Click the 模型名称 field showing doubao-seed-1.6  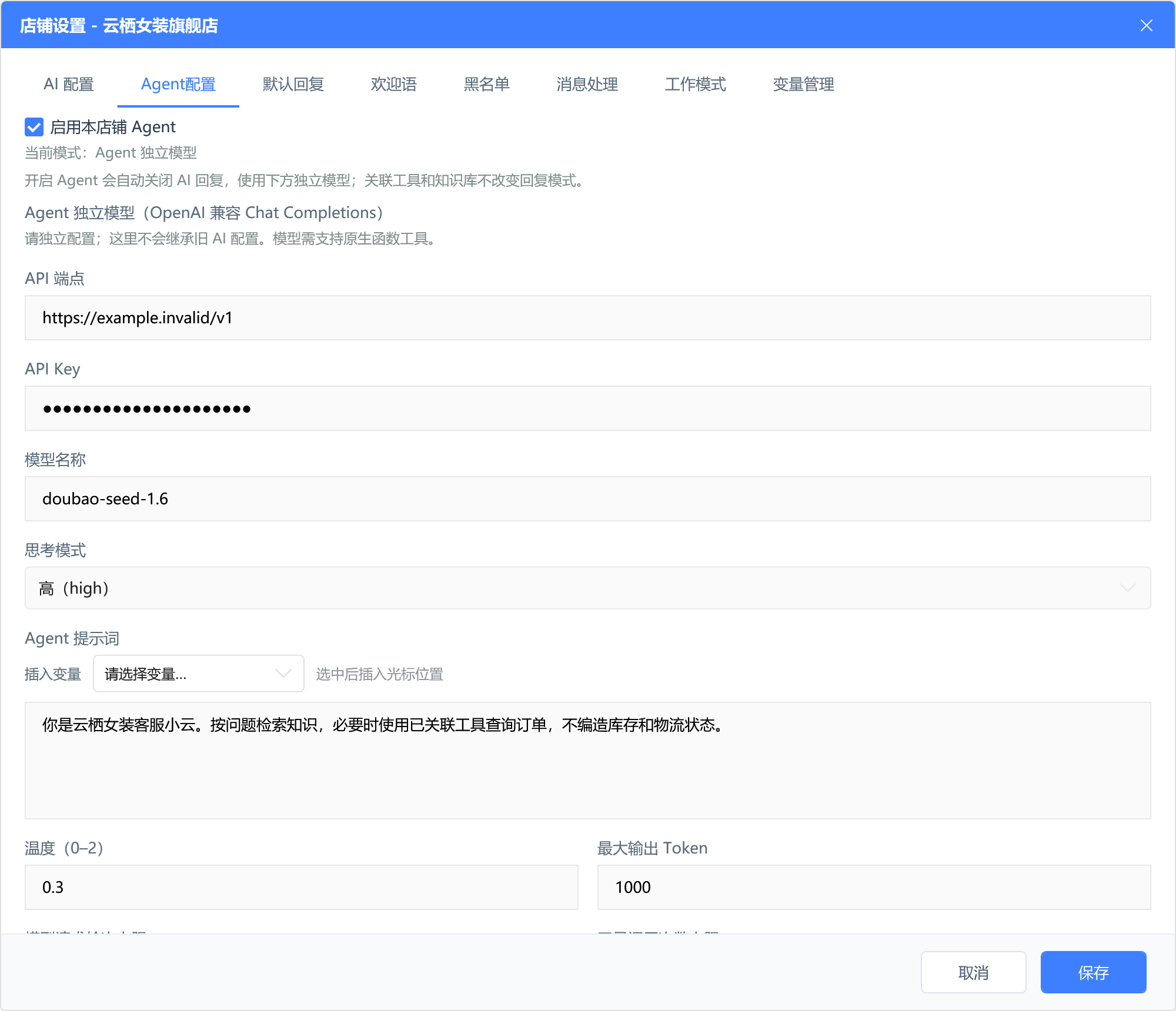click(588, 498)
